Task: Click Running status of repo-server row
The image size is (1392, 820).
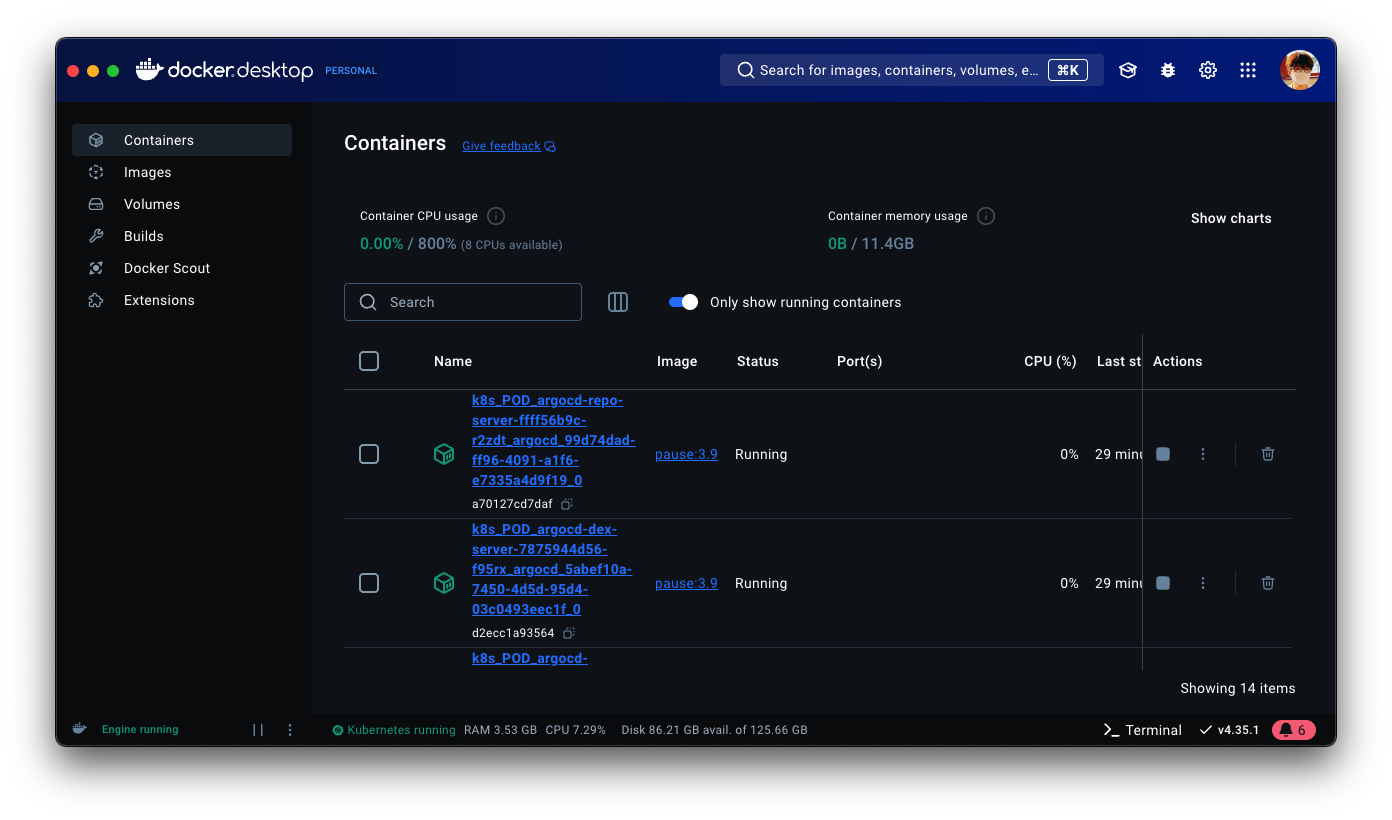Action: point(761,454)
